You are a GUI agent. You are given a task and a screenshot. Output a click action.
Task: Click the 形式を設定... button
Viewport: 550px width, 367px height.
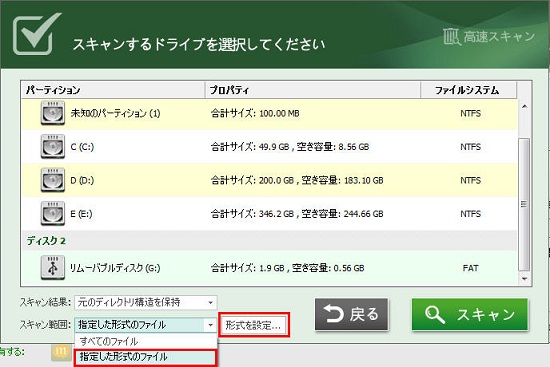[254, 325]
